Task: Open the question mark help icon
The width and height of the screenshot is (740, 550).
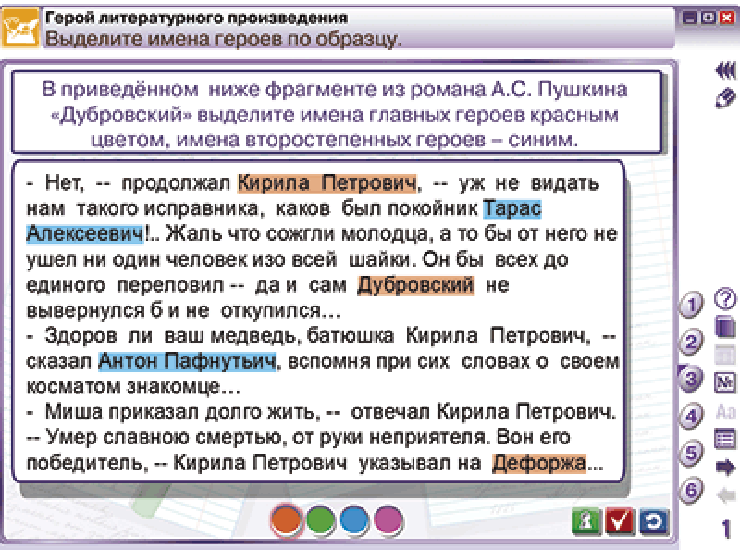Action: pos(725,298)
